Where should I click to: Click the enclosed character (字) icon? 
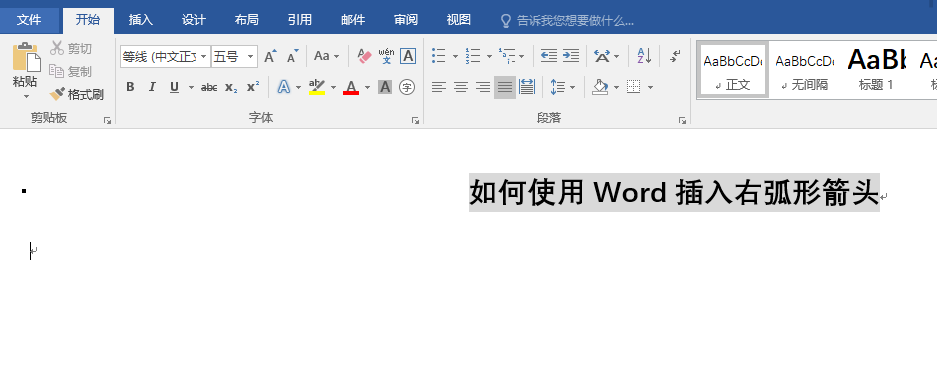coord(407,88)
